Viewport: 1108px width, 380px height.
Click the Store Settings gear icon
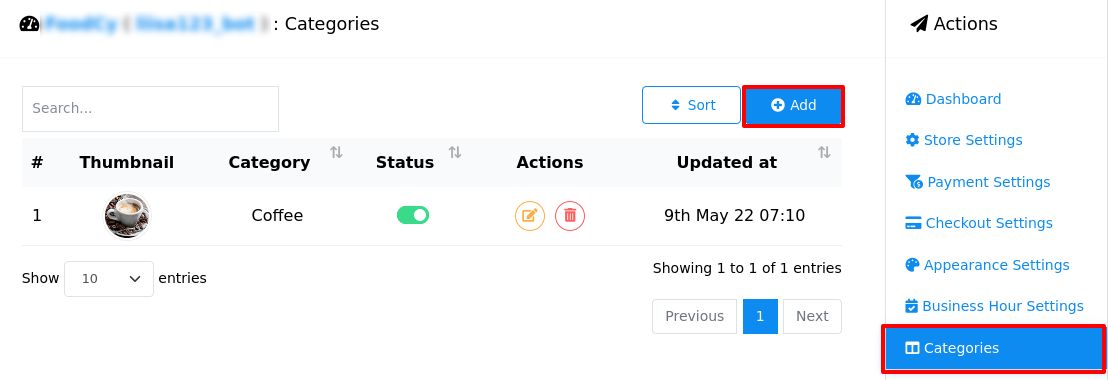pos(912,140)
